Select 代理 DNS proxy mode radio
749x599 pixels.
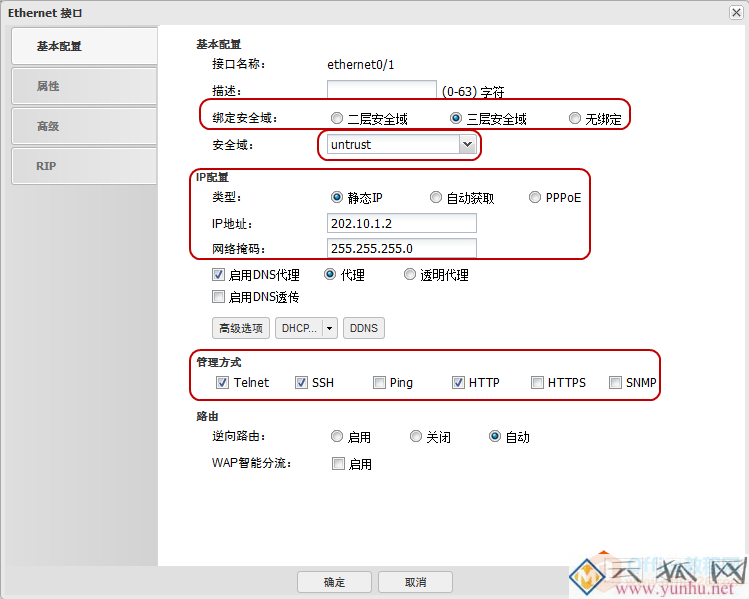(330, 275)
